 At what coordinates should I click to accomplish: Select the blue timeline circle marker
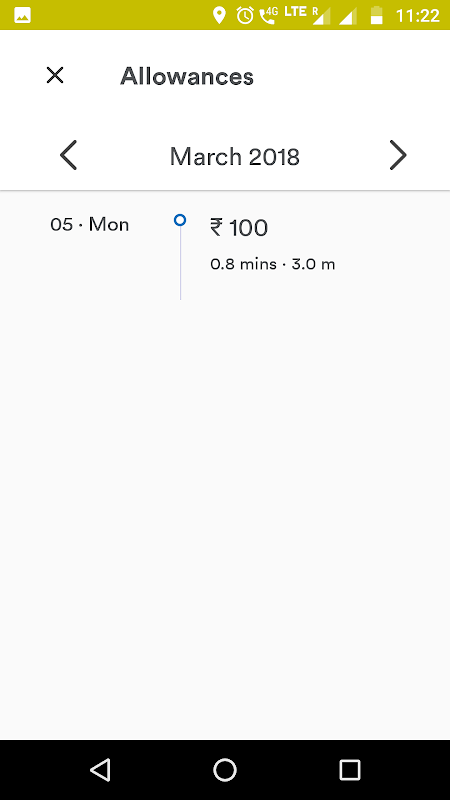tap(180, 220)
